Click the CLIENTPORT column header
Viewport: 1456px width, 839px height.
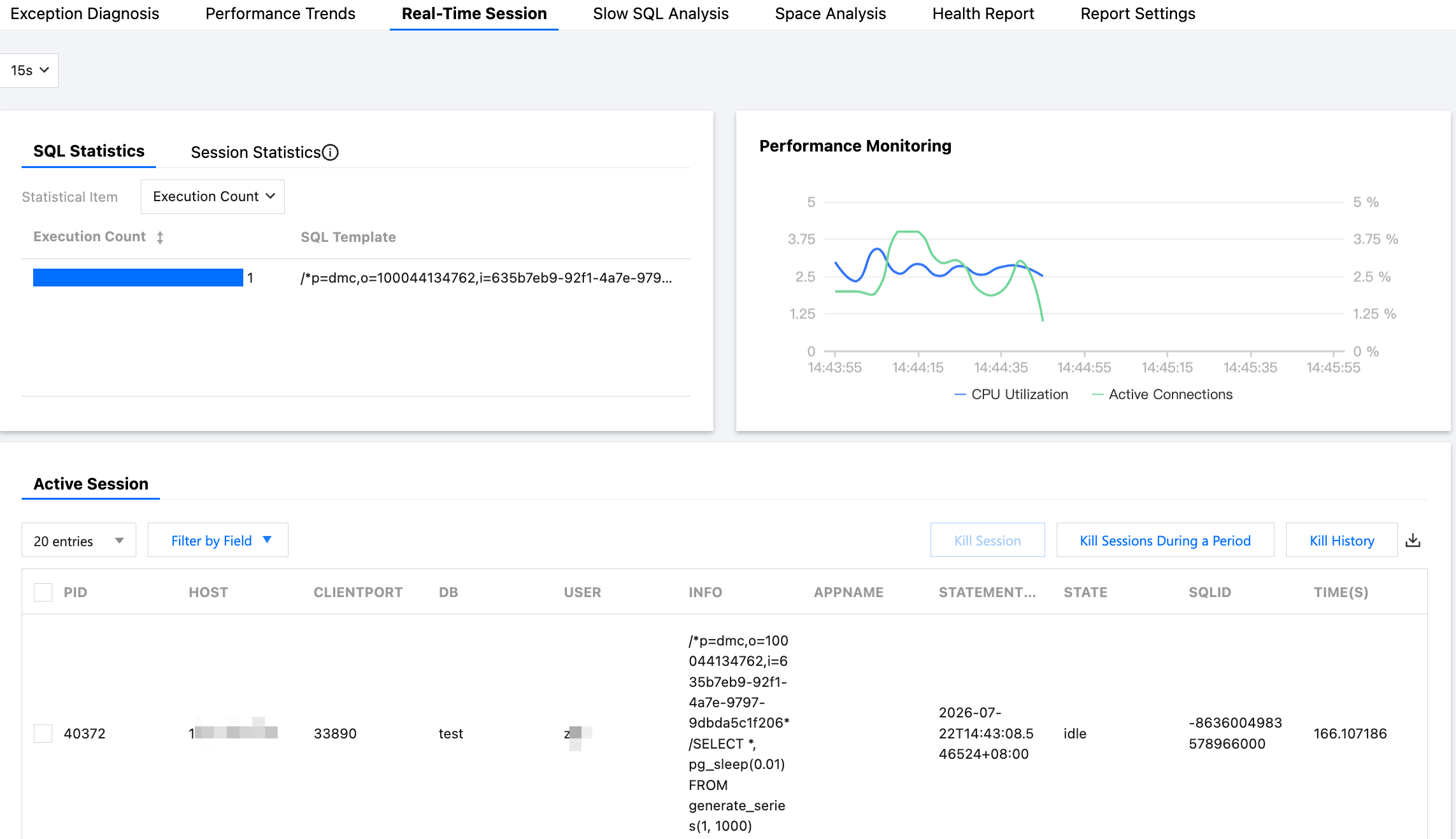358,592
